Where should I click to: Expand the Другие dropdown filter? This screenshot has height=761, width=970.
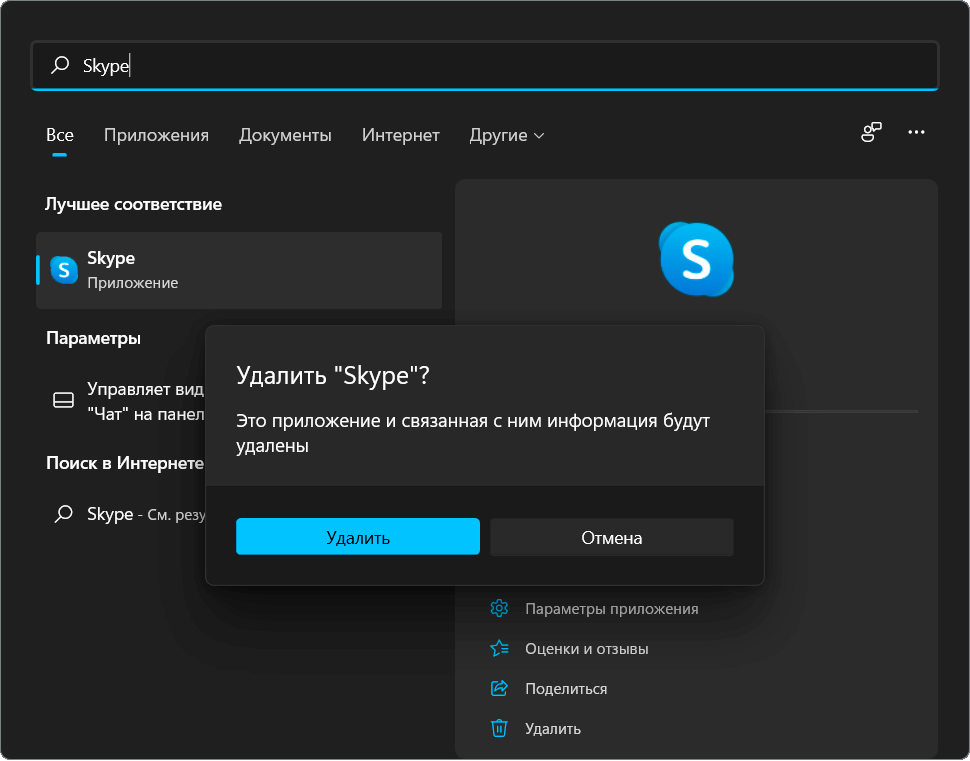(x=507, y=135)
